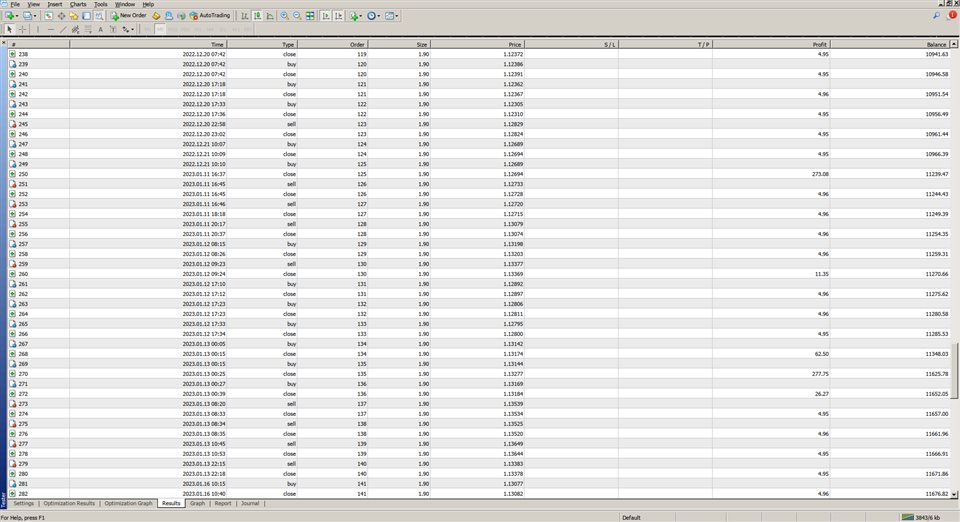
Task: Open the Tools menu
Action: pyautogui.click(x=100, y=4)
